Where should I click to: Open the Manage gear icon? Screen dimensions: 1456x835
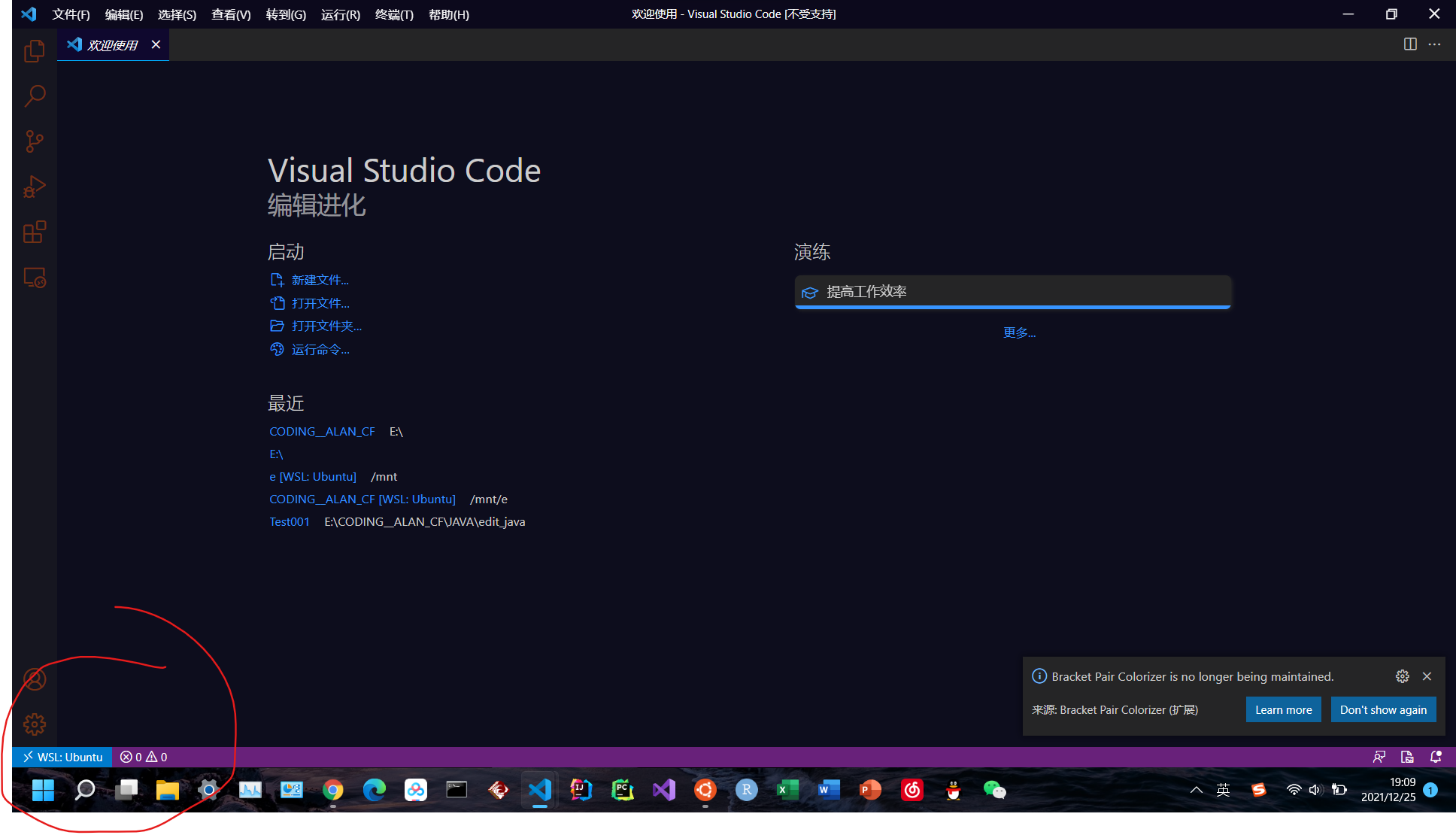pyautogui.click(x=35, y=724)
